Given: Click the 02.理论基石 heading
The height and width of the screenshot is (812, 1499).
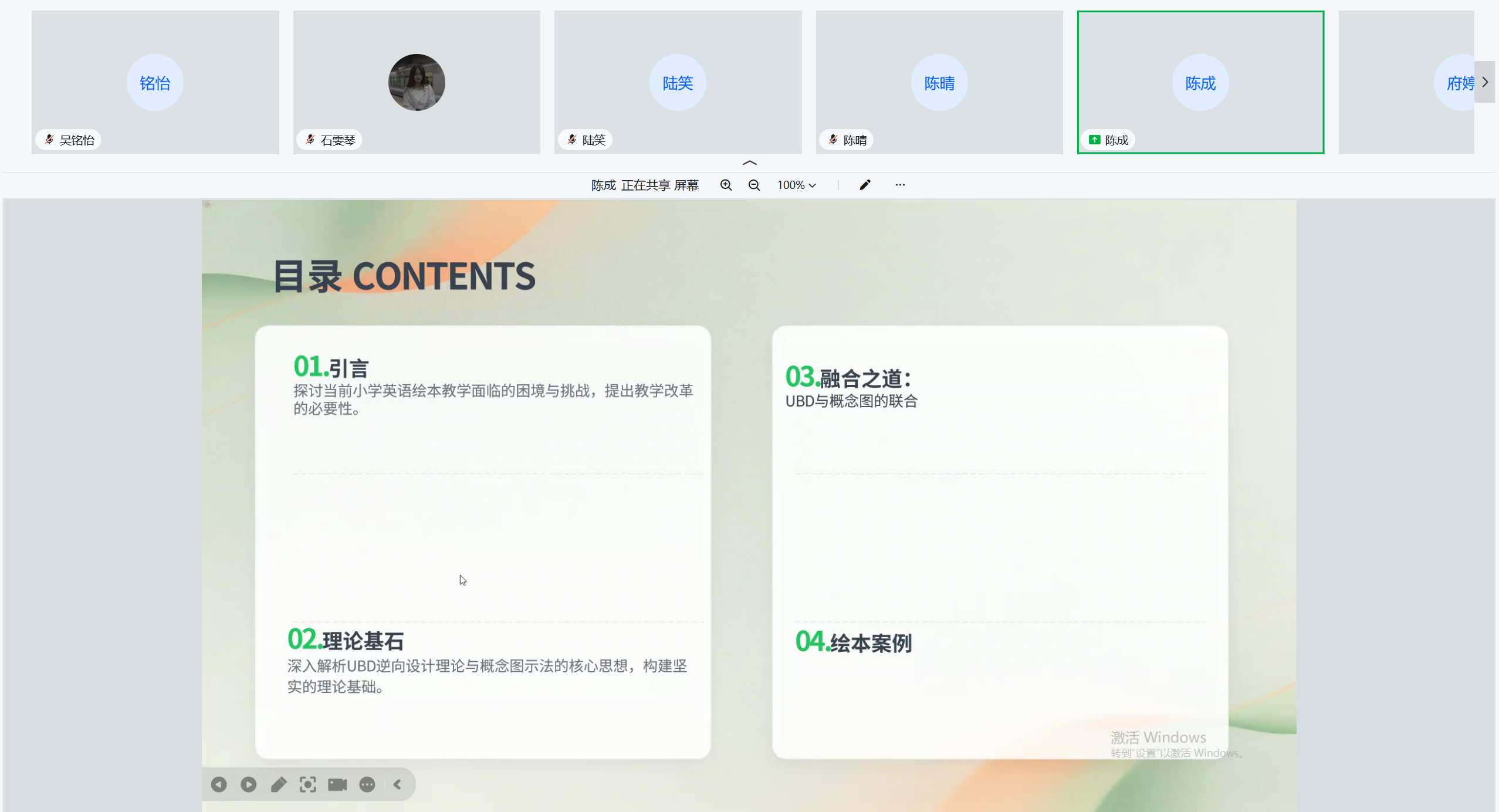Looking at the screenshot, I should 346,640.
